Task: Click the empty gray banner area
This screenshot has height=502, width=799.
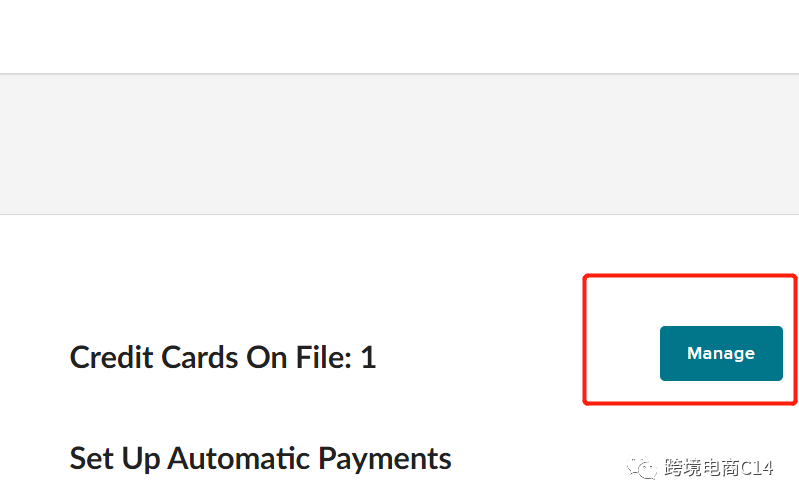Action: click(x=400, y=144)
